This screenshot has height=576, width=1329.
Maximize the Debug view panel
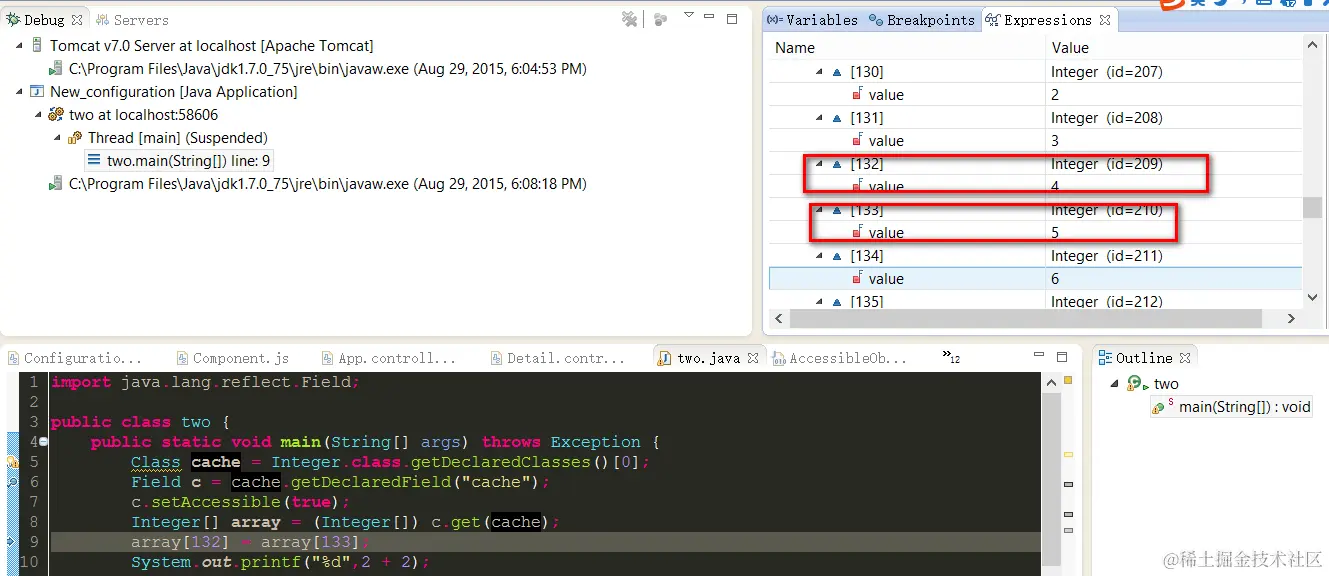tap(732, 18)
